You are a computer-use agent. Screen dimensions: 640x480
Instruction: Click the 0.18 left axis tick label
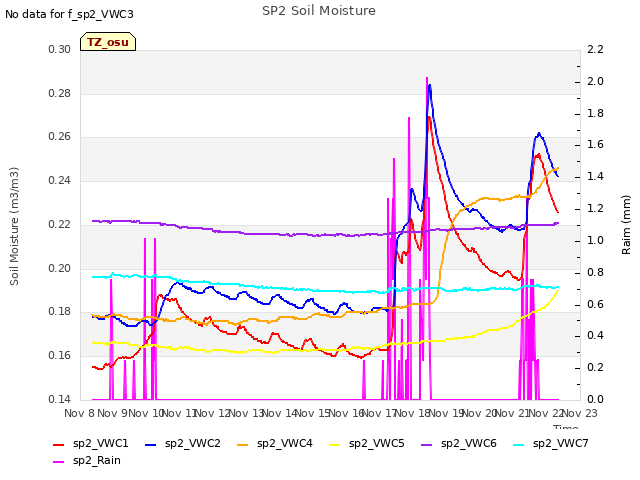(x=60, y=312)
